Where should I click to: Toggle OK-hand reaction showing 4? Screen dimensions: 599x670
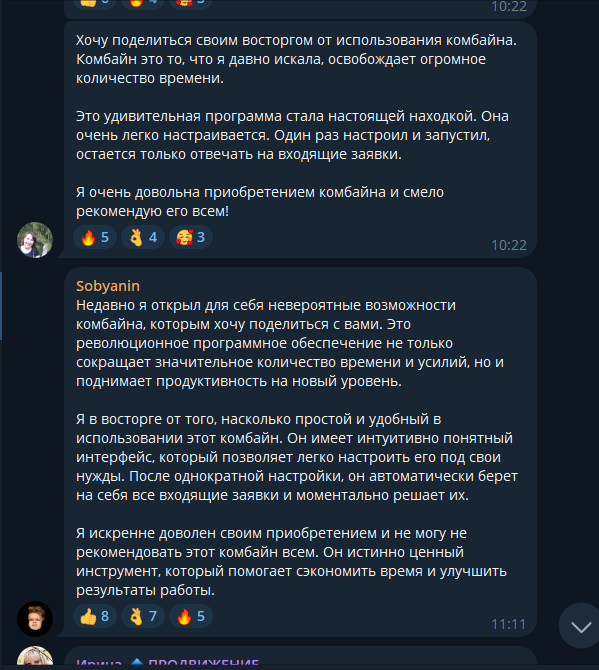(143, 237)
